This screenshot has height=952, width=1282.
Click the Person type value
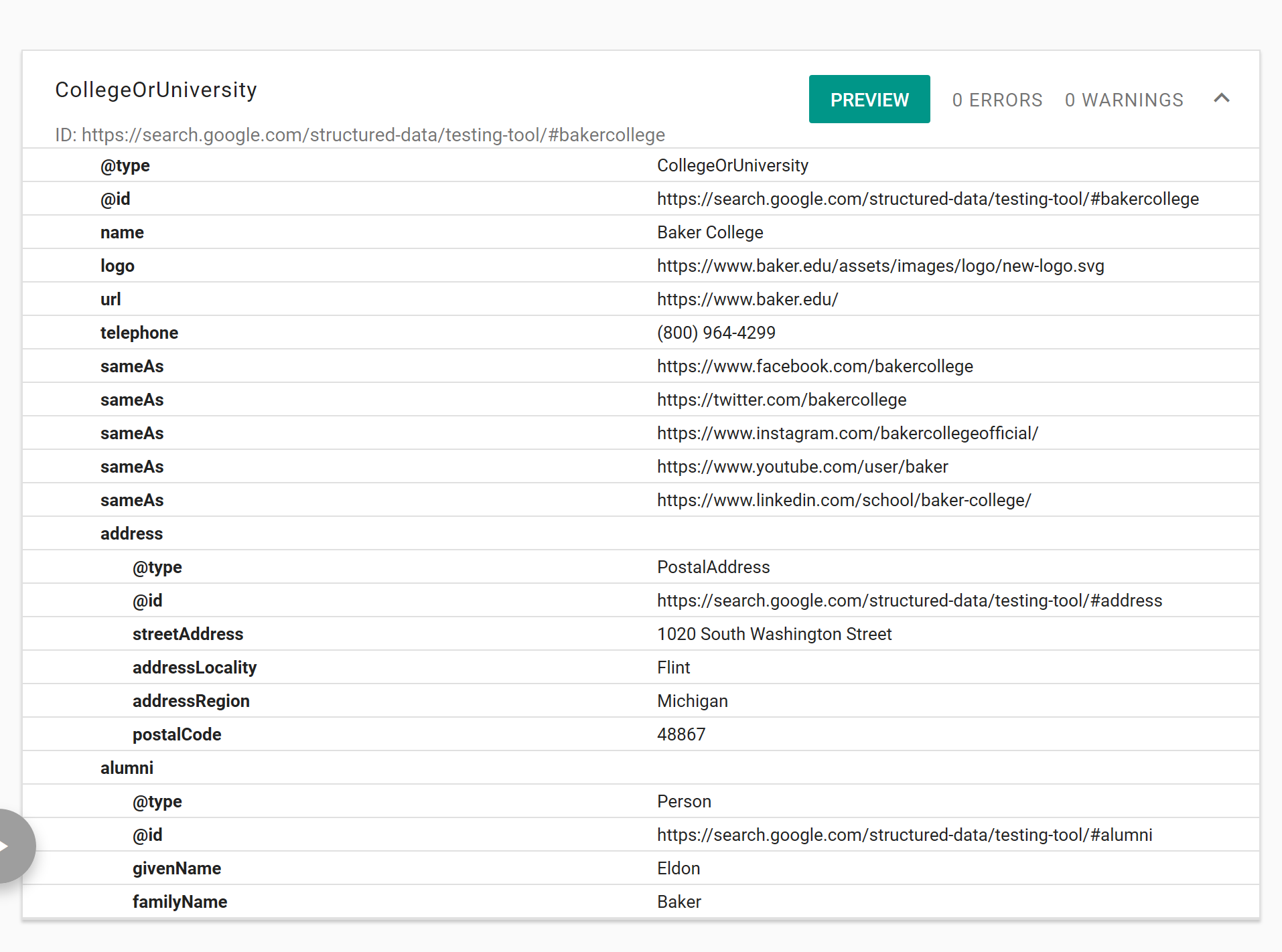click(x=684, y=801)
